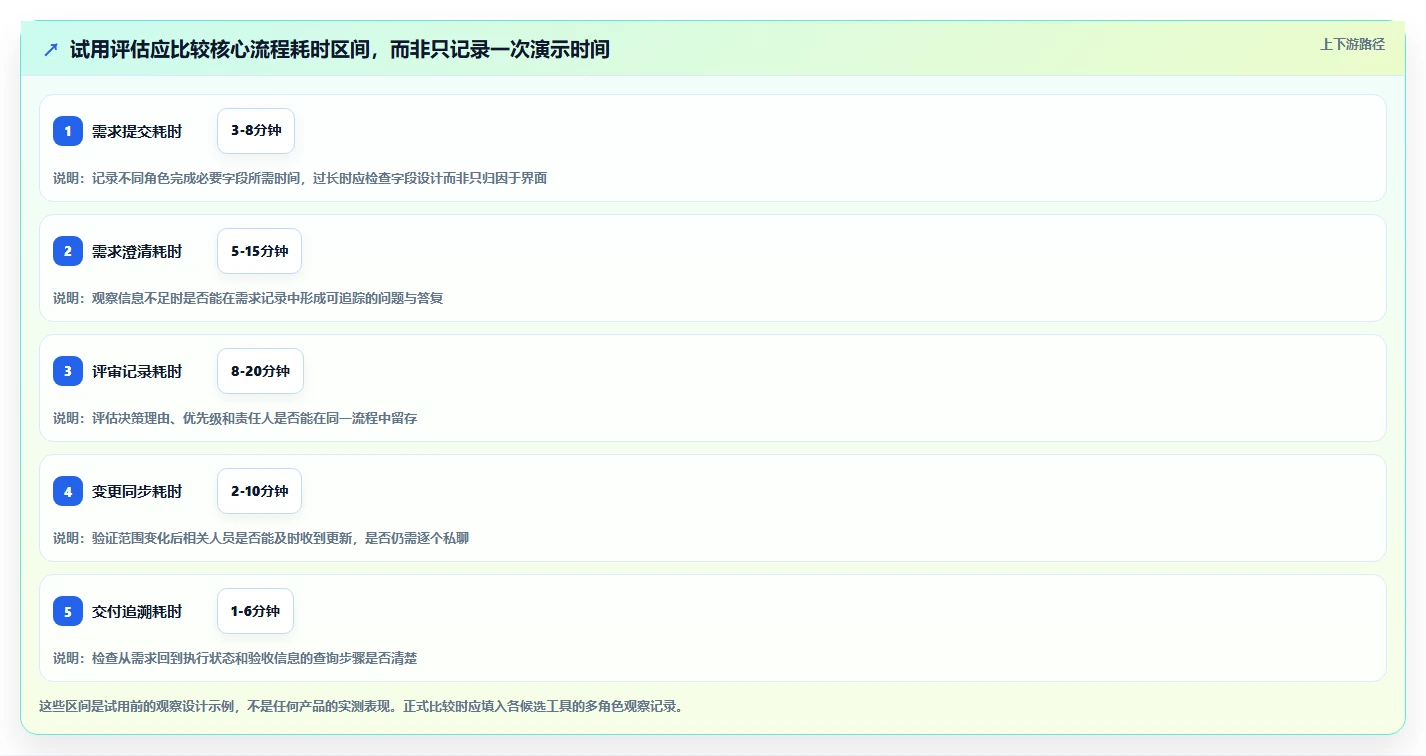Click the 3-8分钟 duration chip

pos(256,131)
